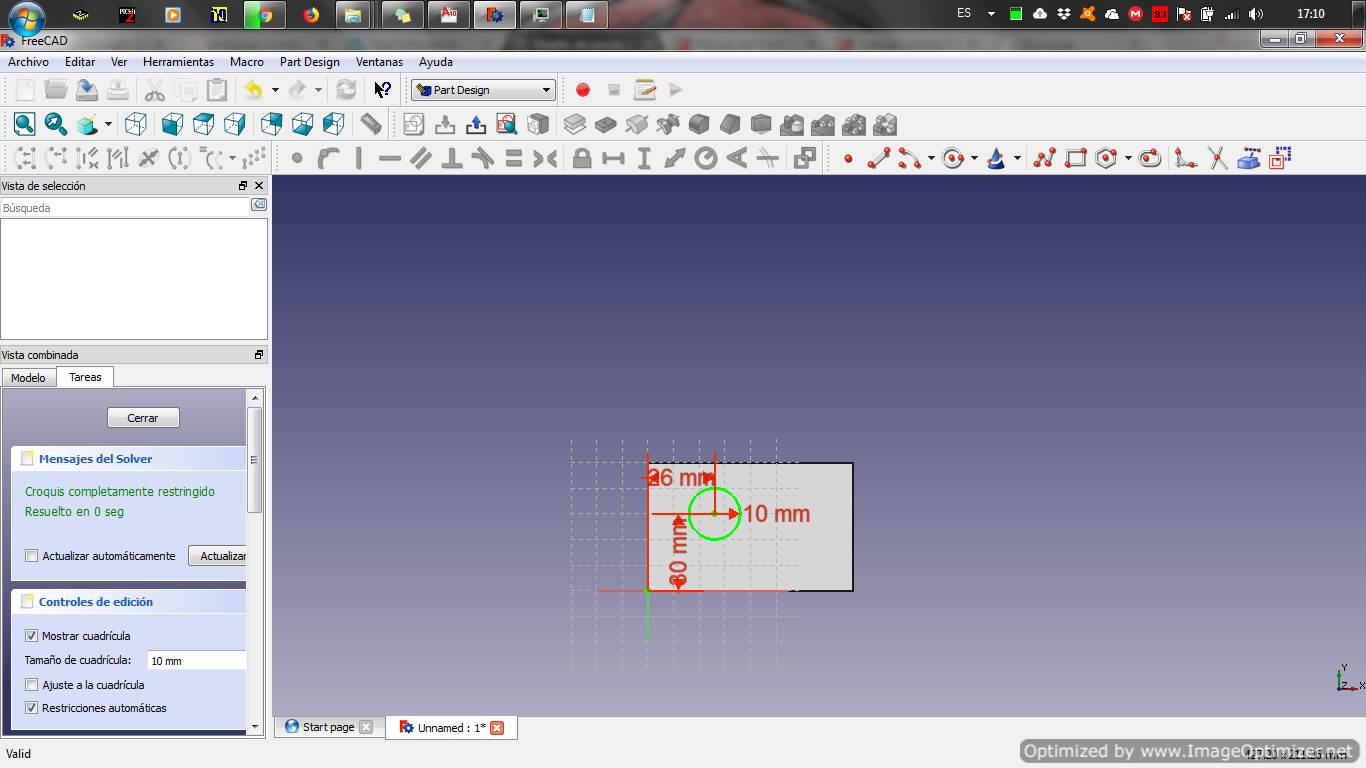Click the red Macro record button
The image size is (1366, 768).
[x=583, y=90]
